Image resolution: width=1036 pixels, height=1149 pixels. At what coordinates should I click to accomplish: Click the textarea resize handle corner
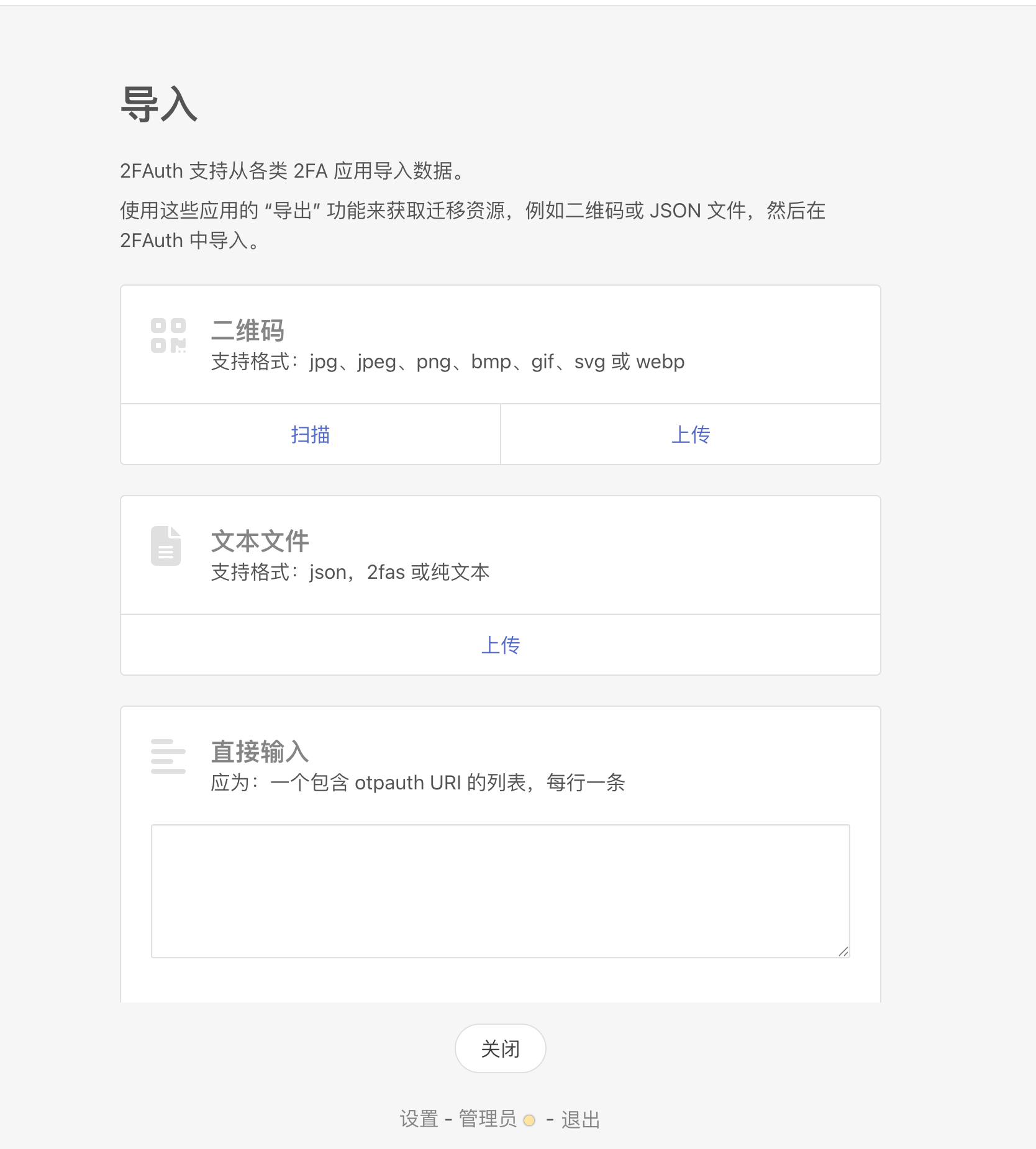(843, 951)
